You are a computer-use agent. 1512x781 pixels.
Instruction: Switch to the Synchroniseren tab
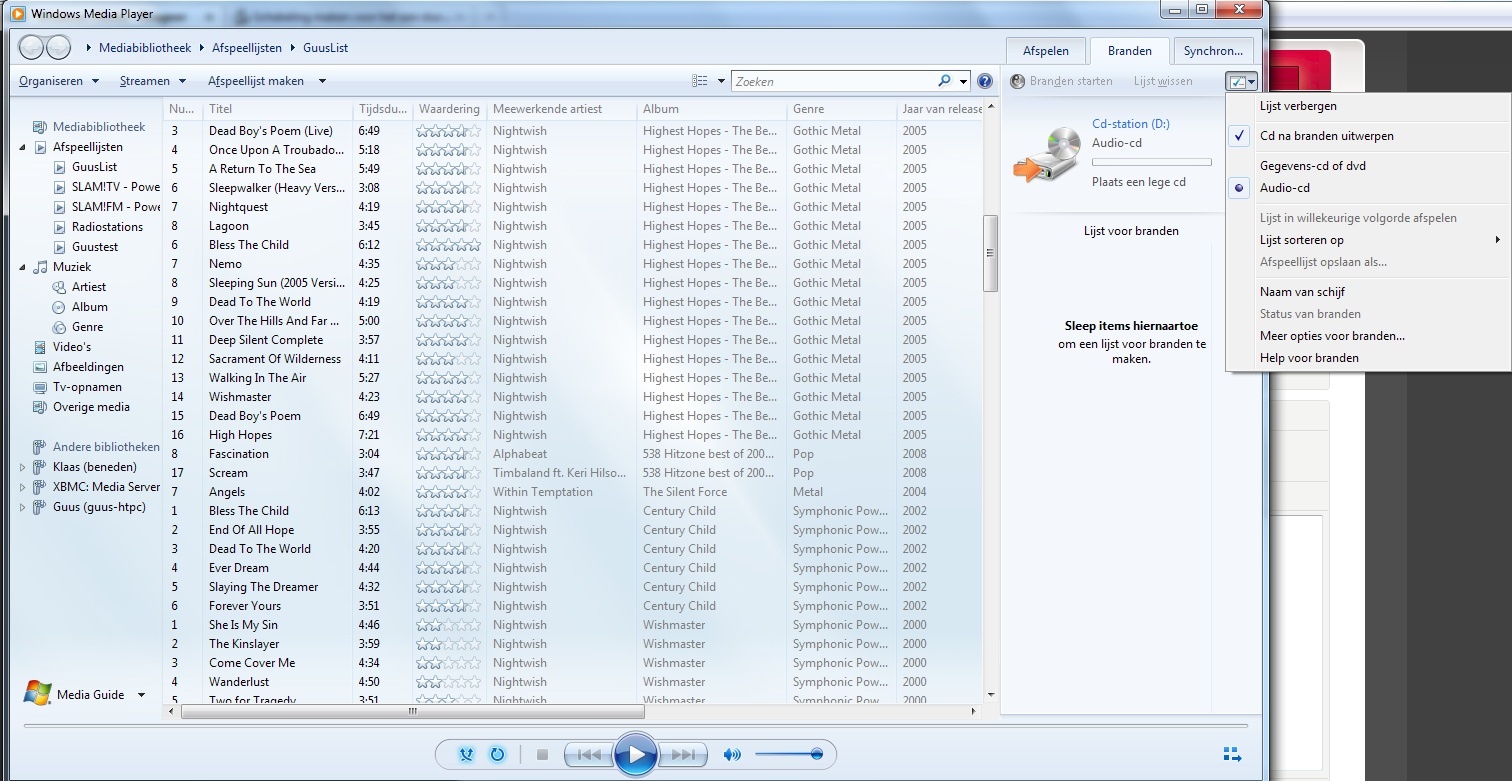click(x=1213, y=51)
